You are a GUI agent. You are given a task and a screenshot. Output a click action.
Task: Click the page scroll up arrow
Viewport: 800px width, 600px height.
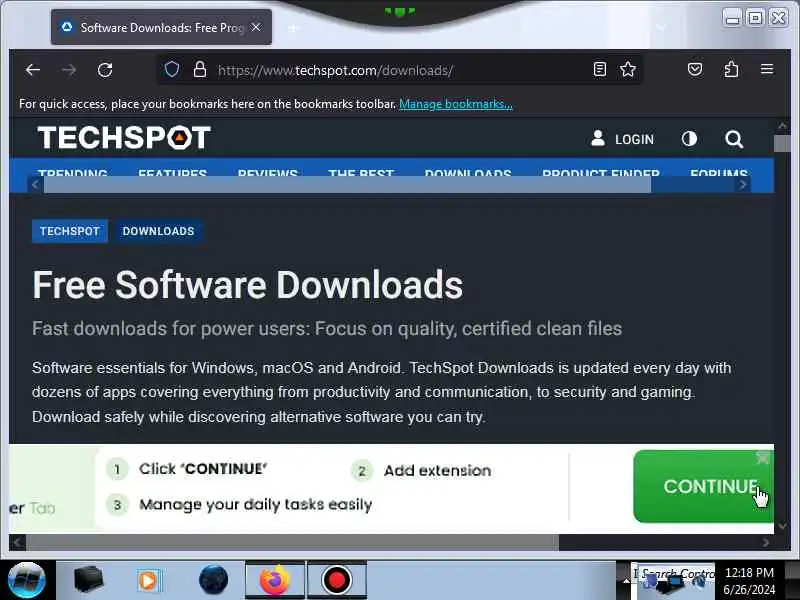click(x=782, y=126)
